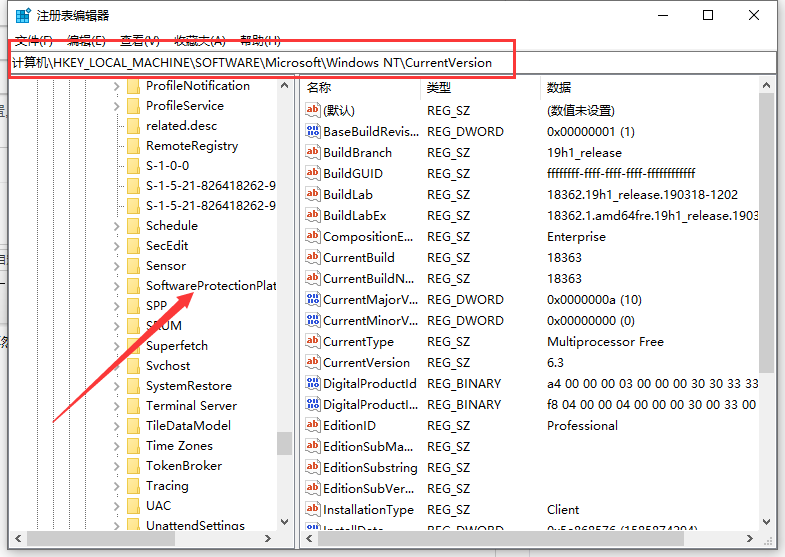Open the 文件(F) menu

pos(33,40)
